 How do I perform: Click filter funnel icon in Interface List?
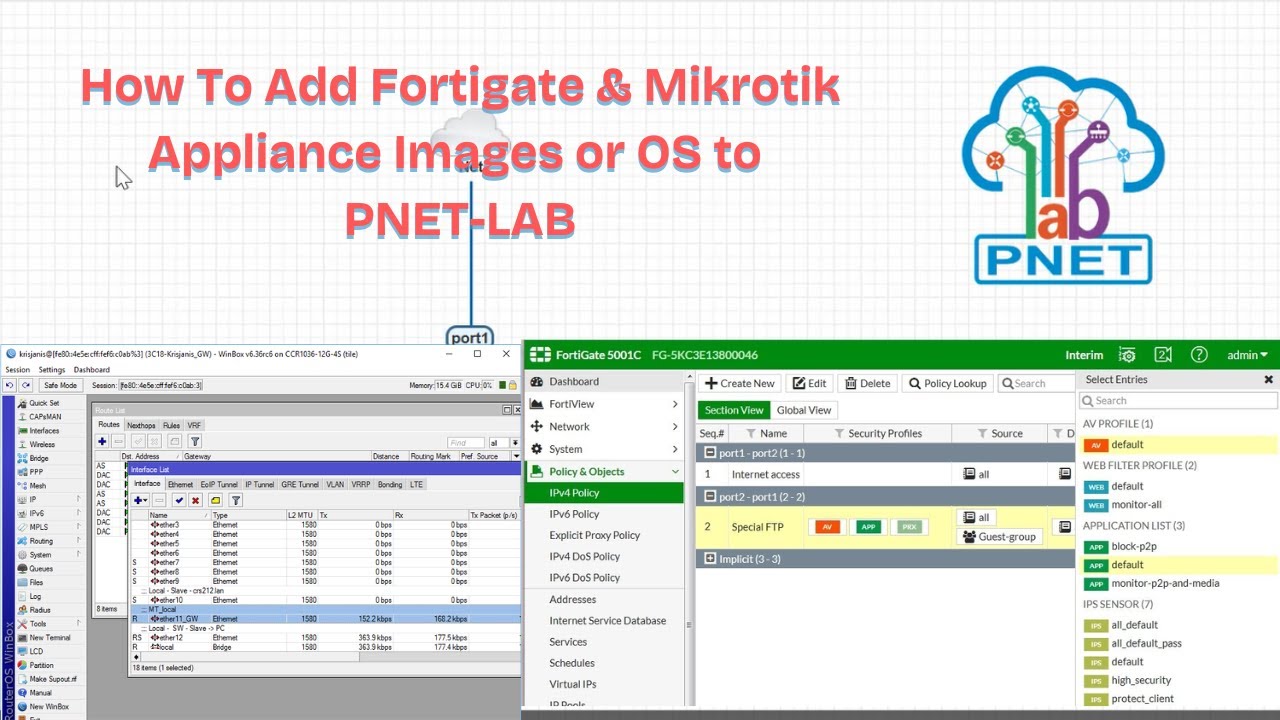click(236, 500)
